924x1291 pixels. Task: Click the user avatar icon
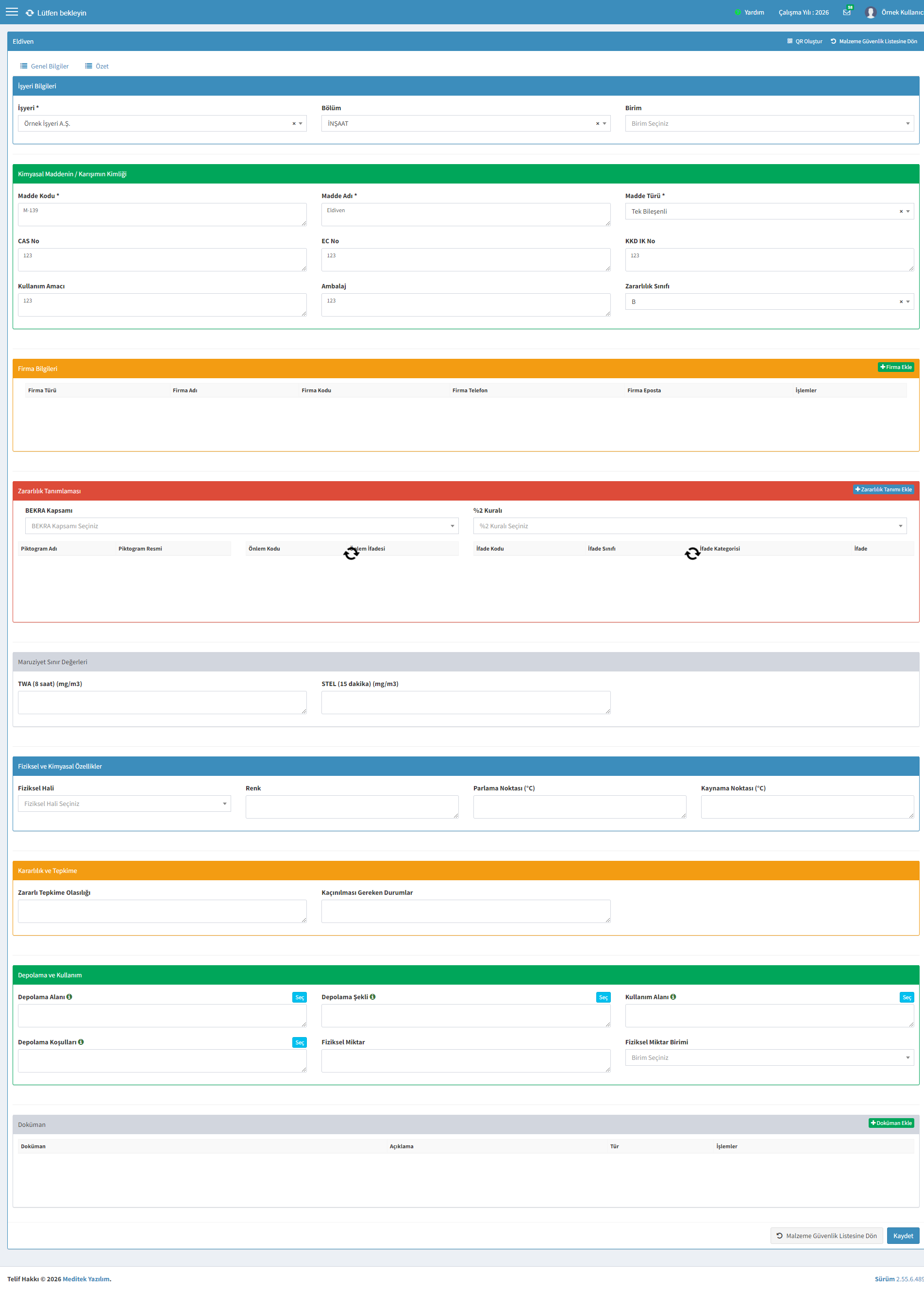click(870, 13)
